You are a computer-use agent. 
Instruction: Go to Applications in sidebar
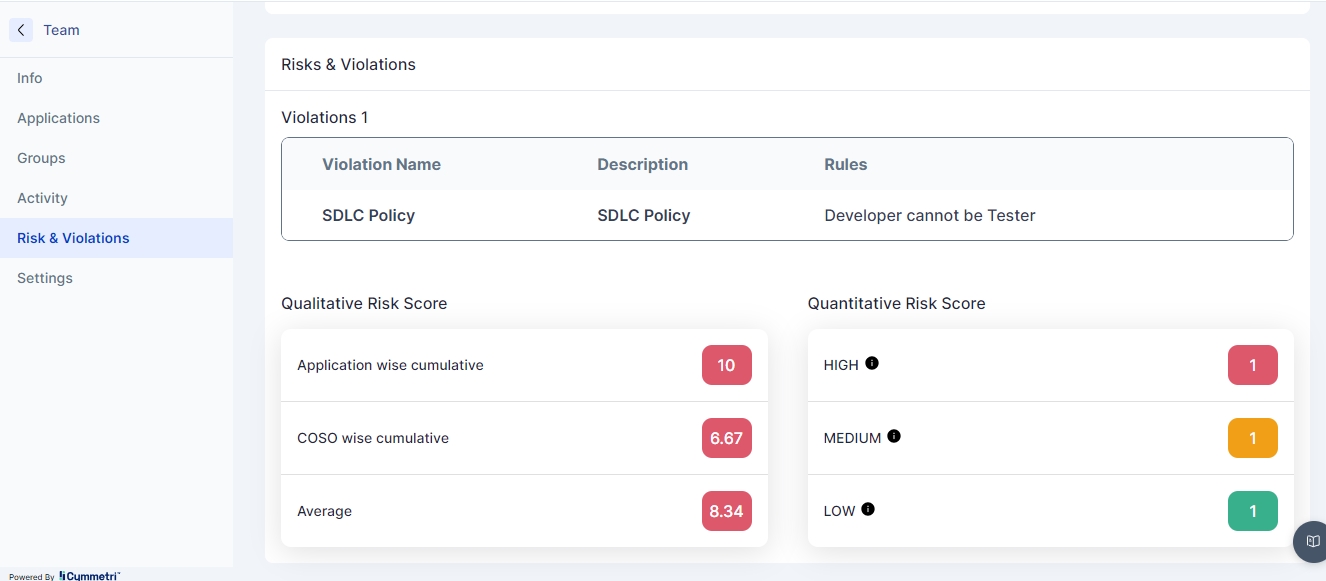pos(58,118)
